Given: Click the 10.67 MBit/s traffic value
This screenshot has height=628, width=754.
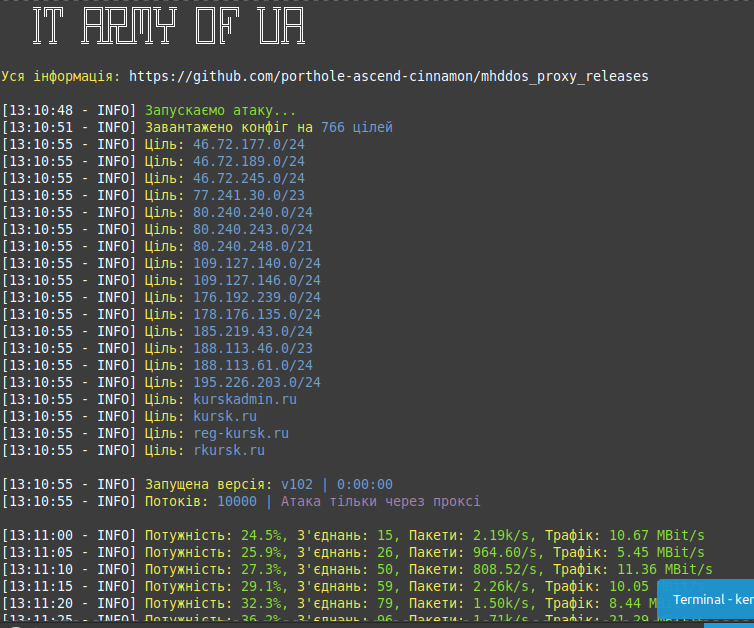Looking at the screenshot, I should point(656,535).
